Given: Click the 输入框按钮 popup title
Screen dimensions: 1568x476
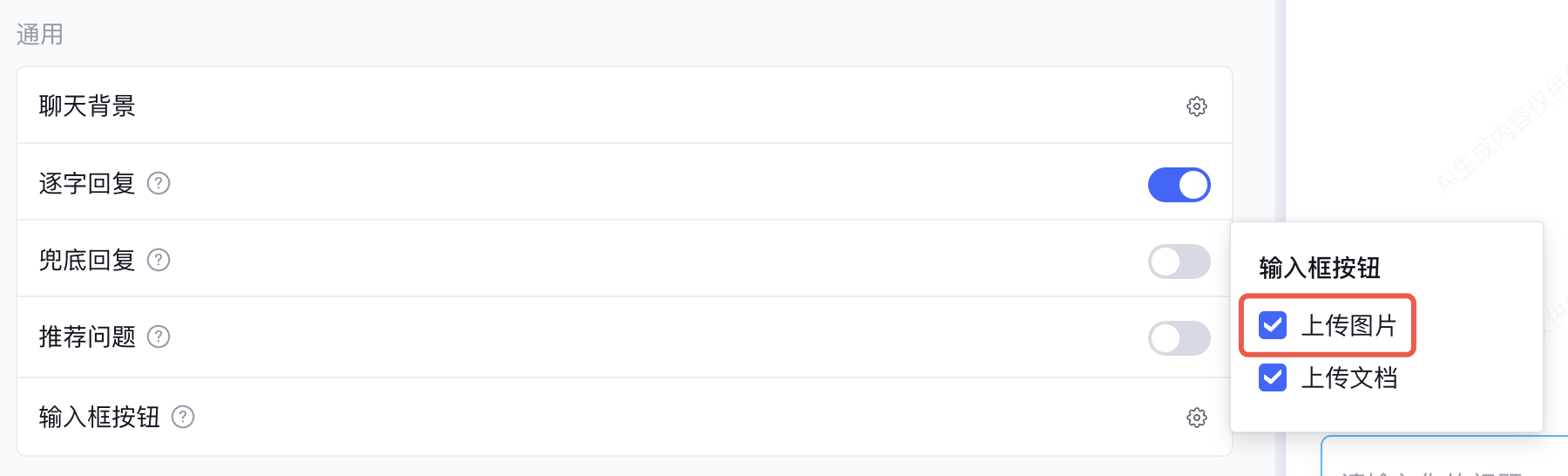Looking at the screenshot, I should pos(1320,268).
